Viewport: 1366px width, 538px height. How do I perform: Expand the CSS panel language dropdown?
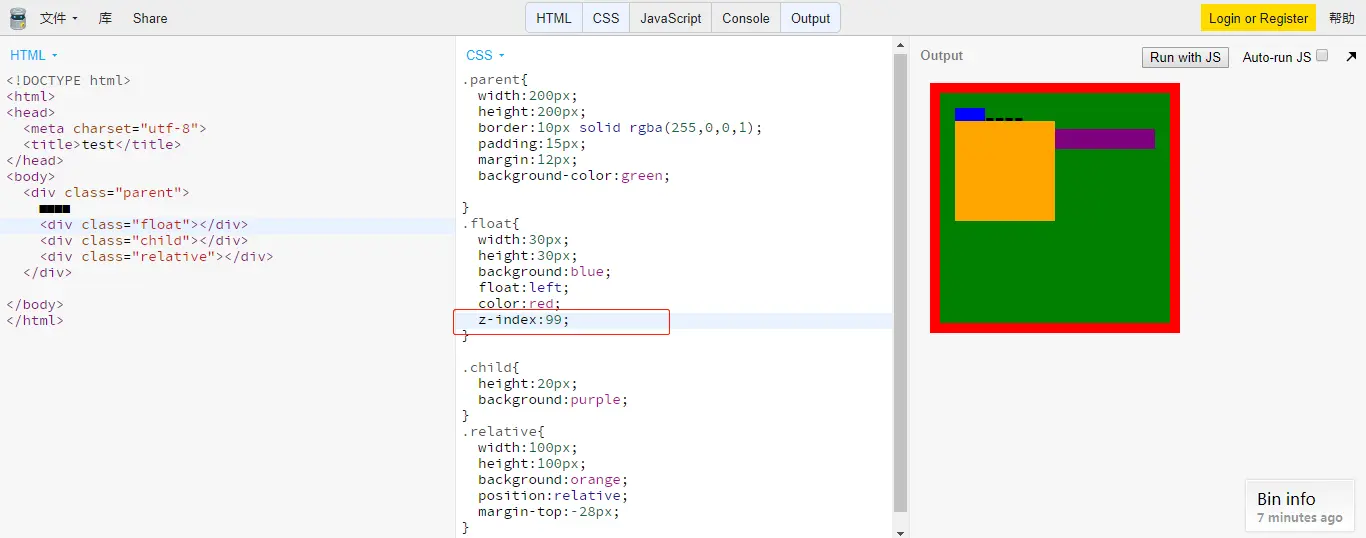pos(486,55)
